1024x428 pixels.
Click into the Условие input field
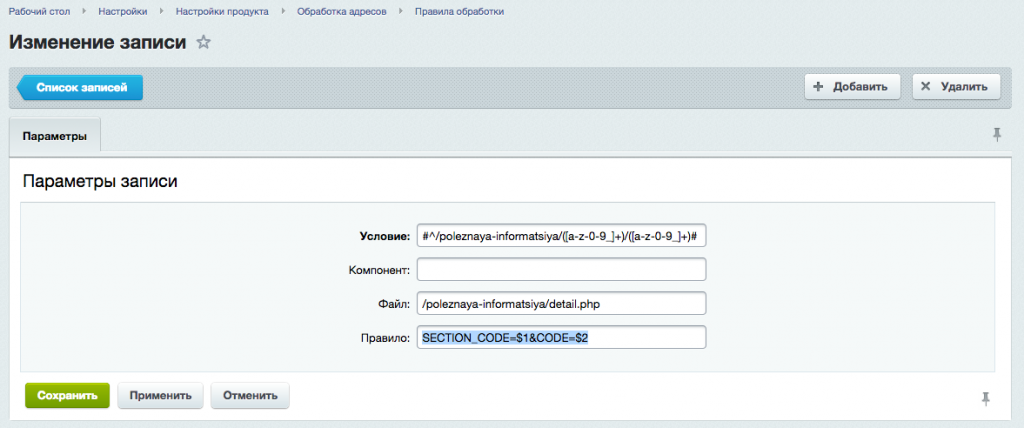tap(561, 237)
